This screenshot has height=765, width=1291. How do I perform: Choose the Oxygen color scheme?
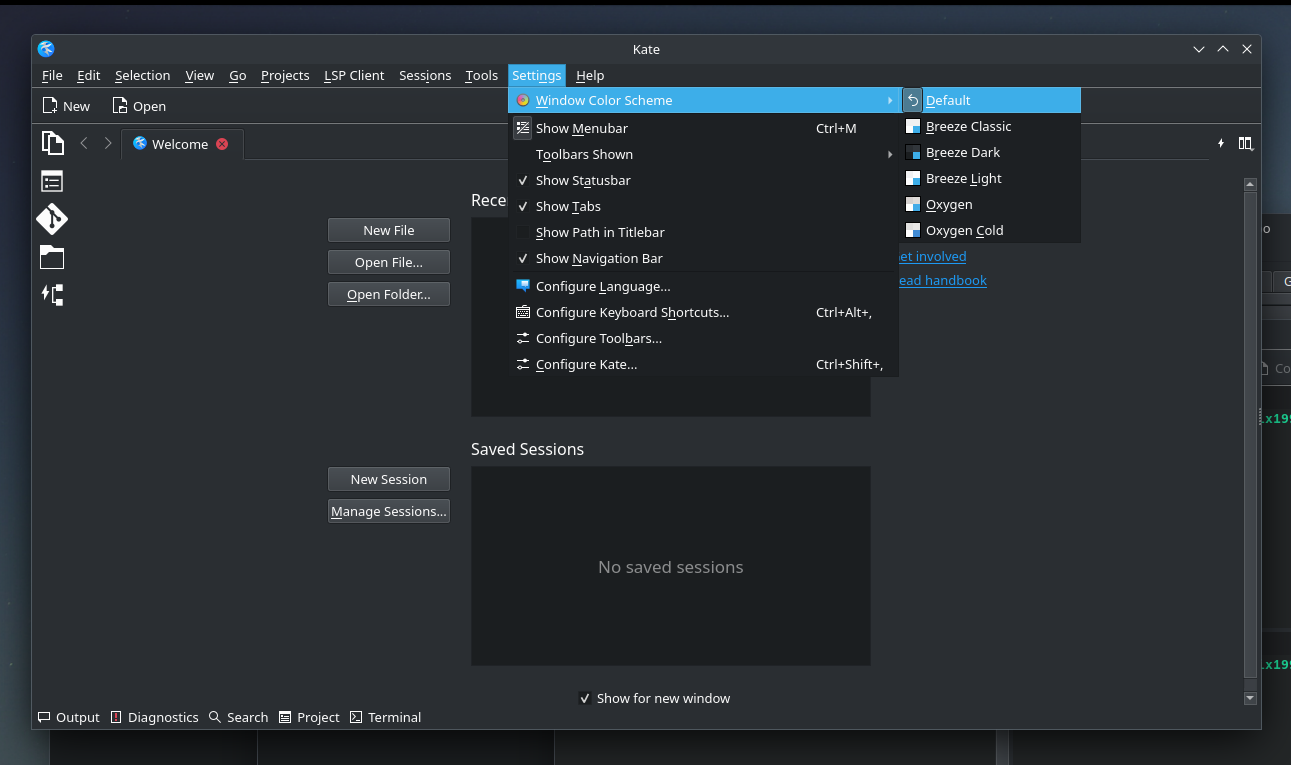pos(991,204)
